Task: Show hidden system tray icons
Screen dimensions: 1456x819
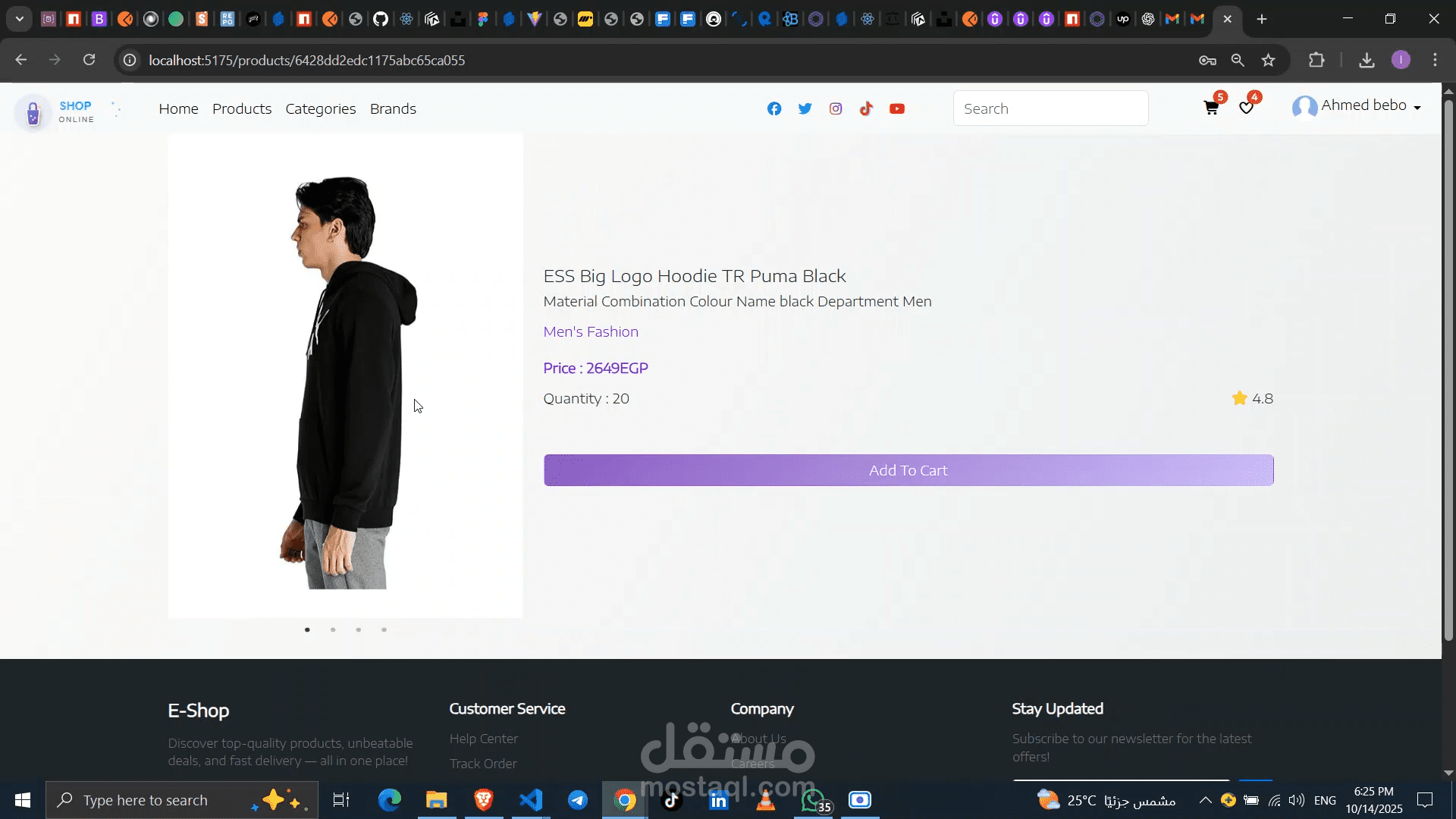Action: click(x=1204, y=800)
